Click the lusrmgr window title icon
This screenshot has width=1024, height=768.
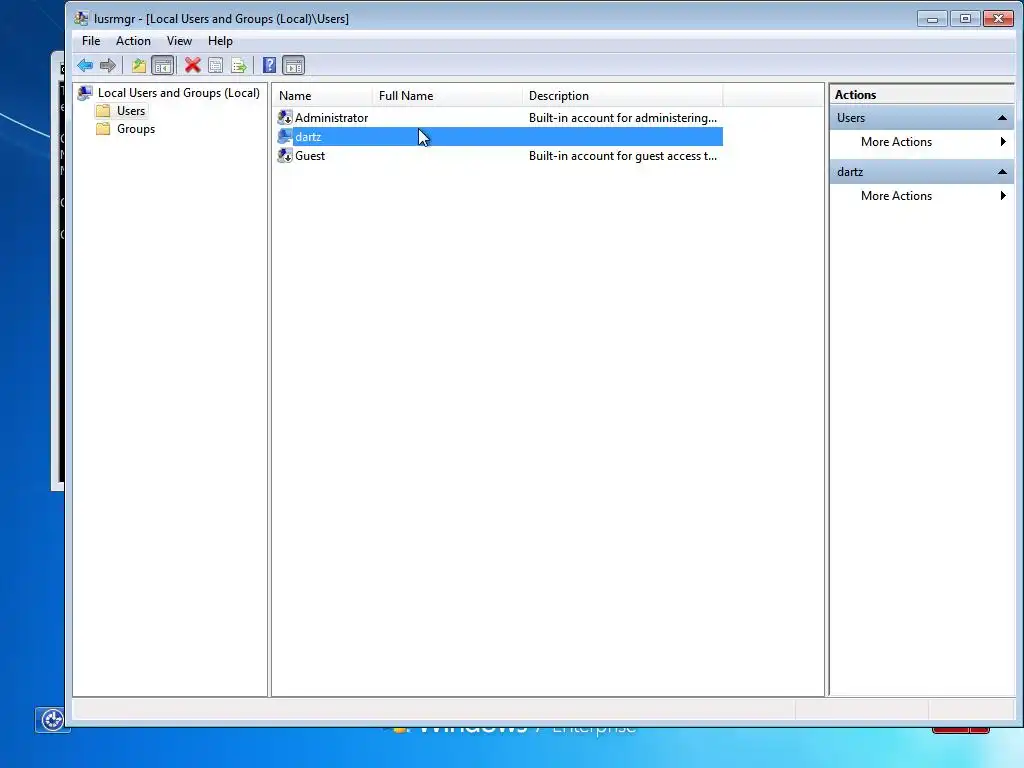pyautogui.click(x=81, y=18)
